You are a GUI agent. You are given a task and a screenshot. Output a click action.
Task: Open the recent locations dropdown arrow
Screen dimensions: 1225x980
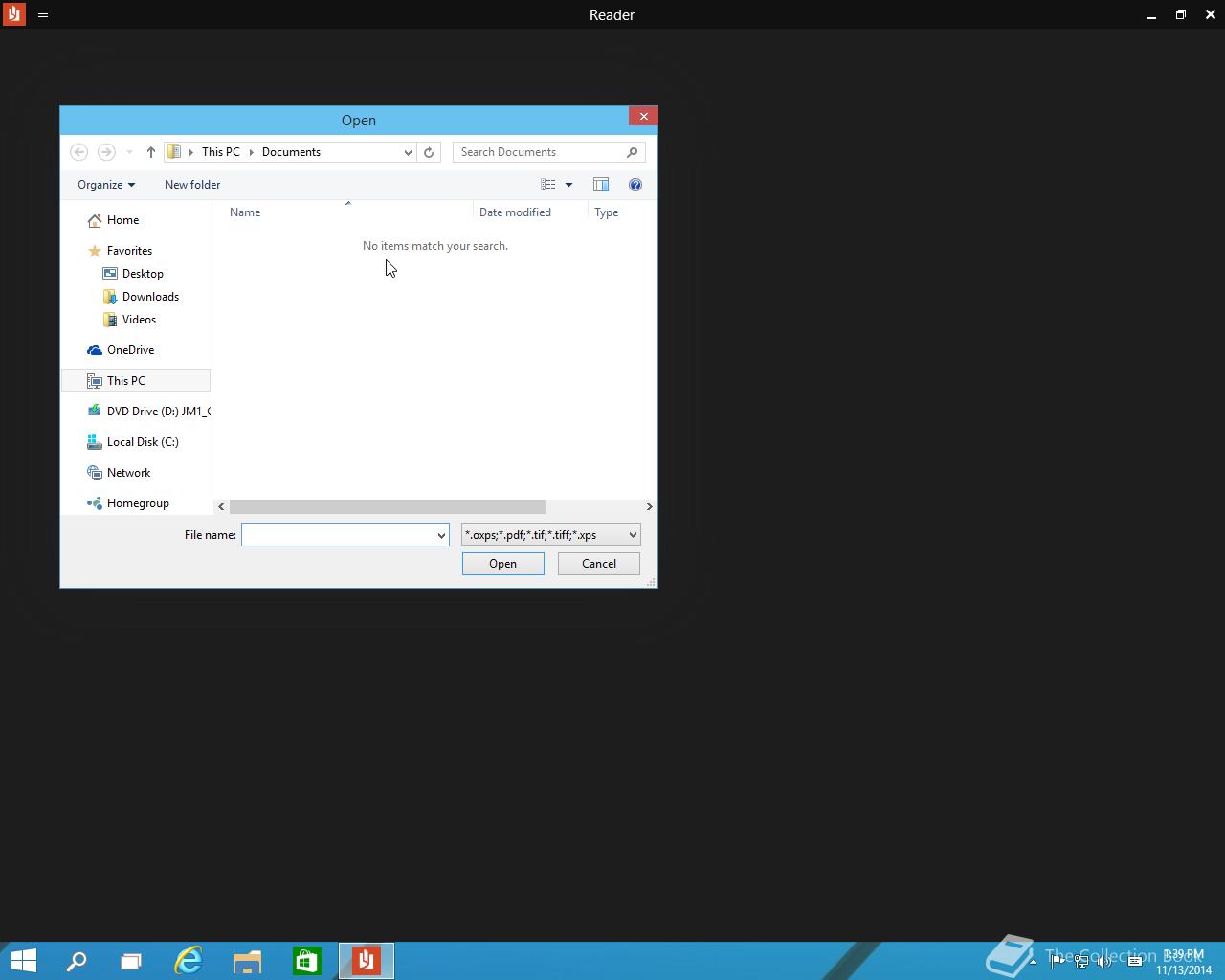tap(129, 152)
